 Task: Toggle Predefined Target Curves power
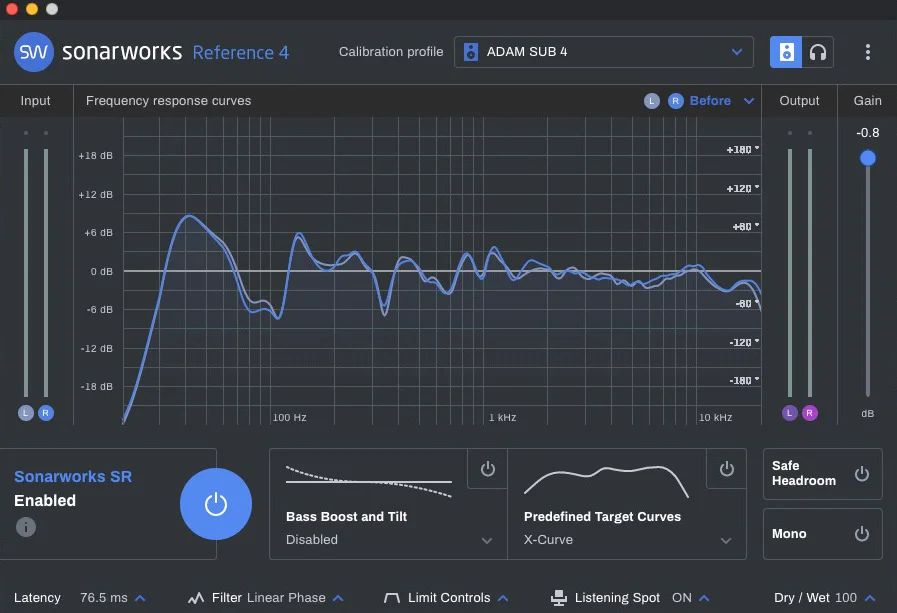pos(727,469)
